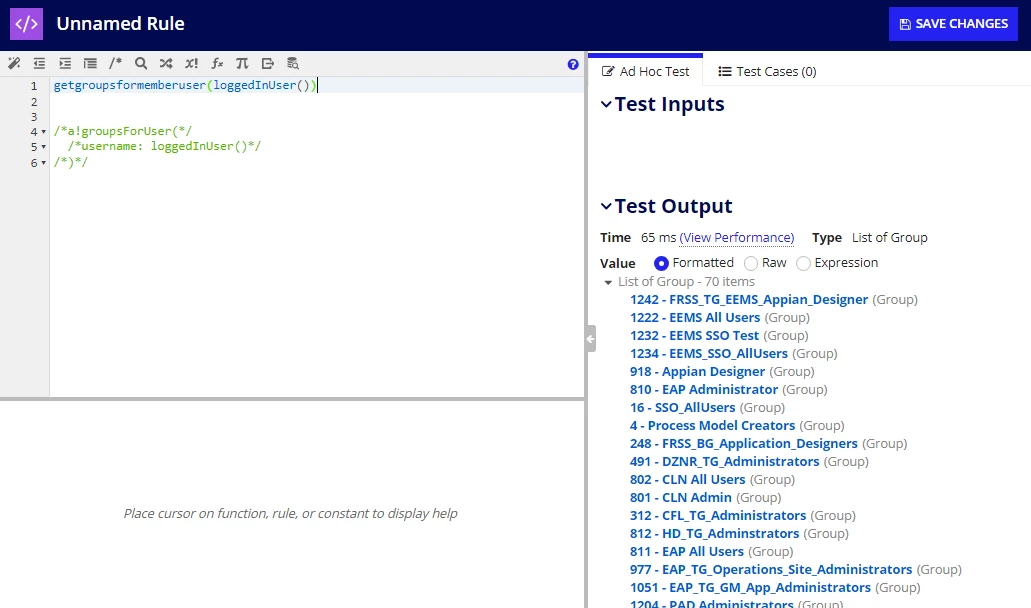Toggle comment with the /* icon

point(115,64)
